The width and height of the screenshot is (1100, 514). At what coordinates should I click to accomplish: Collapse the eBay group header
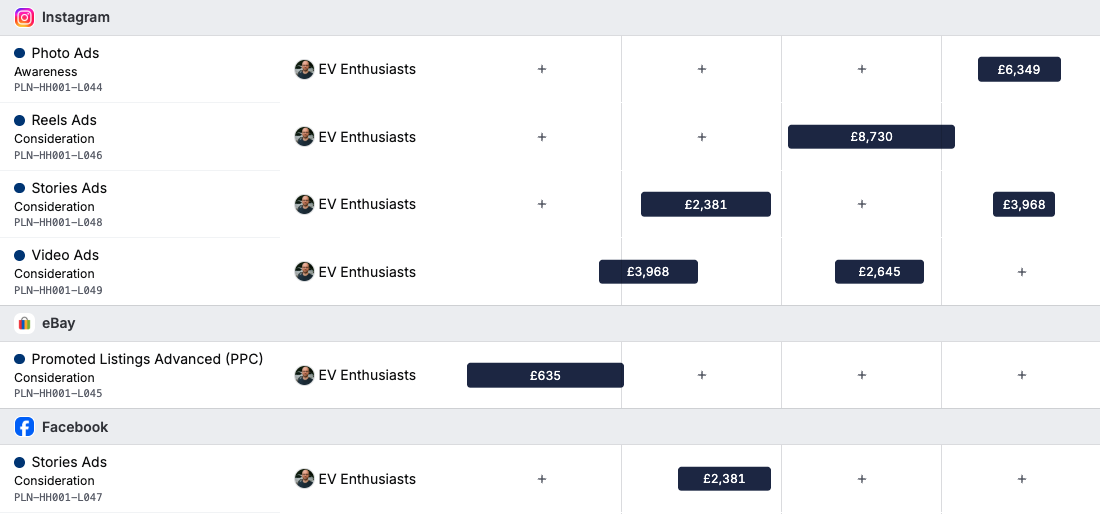click(59, 323)
